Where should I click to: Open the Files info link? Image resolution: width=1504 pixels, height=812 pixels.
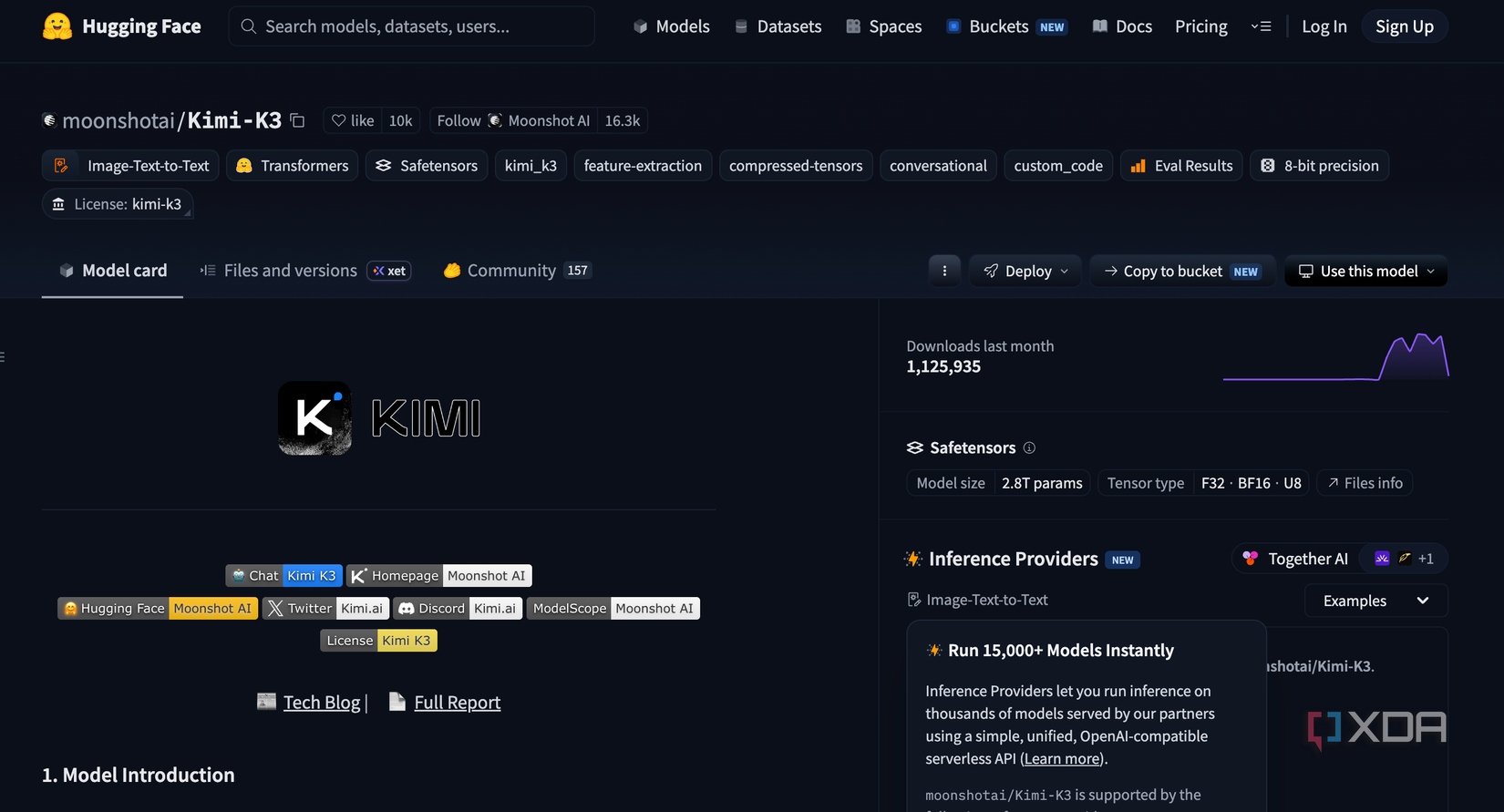[1365, 483]
